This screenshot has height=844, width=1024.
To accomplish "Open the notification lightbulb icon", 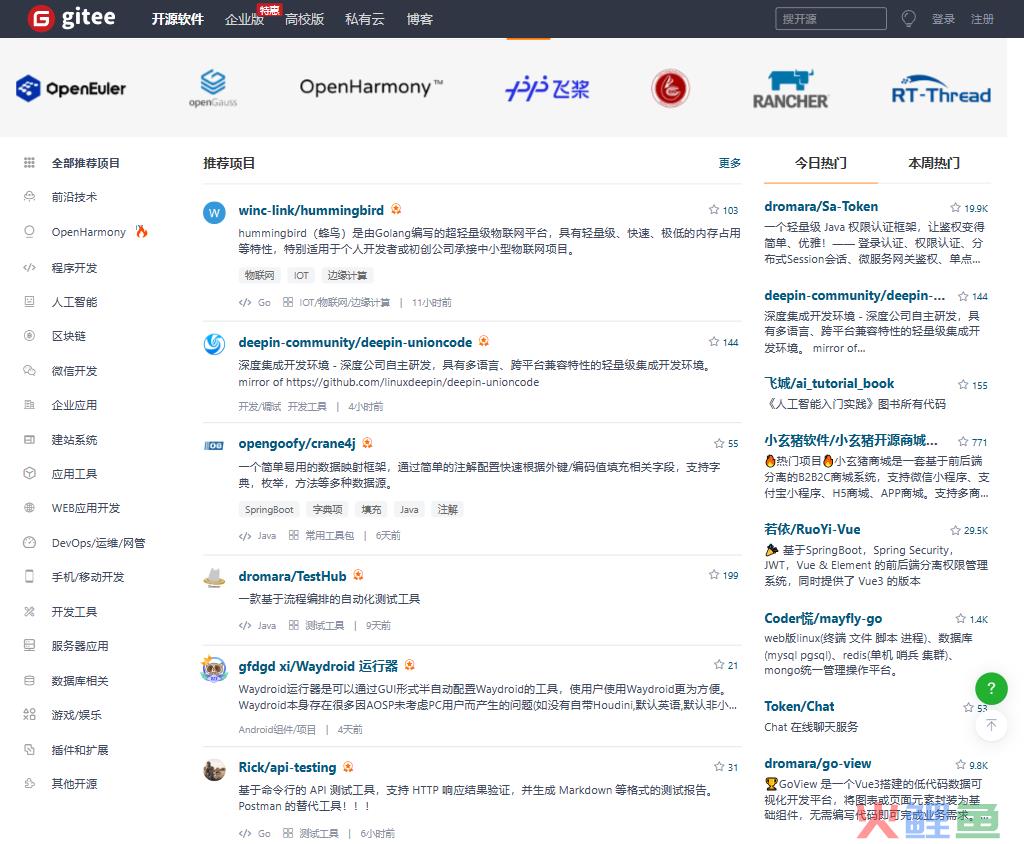I will pyautogui.click(x=908, y=19).
